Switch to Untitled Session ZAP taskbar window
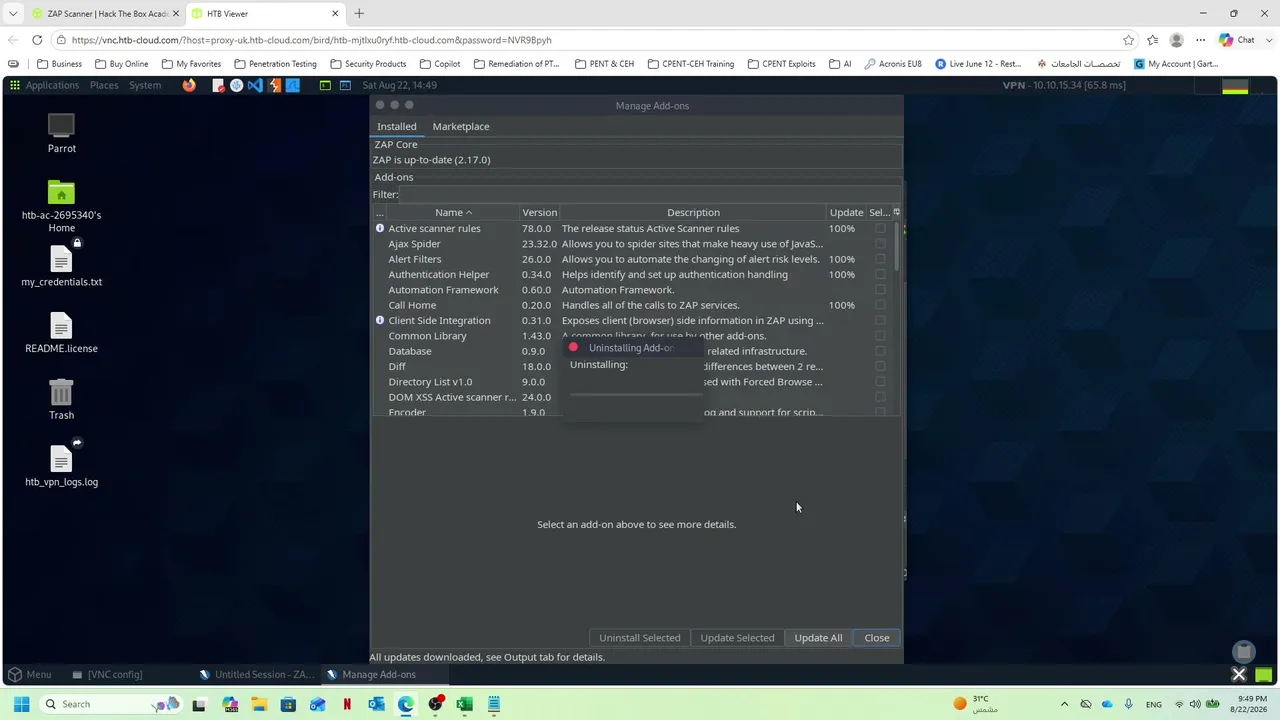 pos(257,675)
